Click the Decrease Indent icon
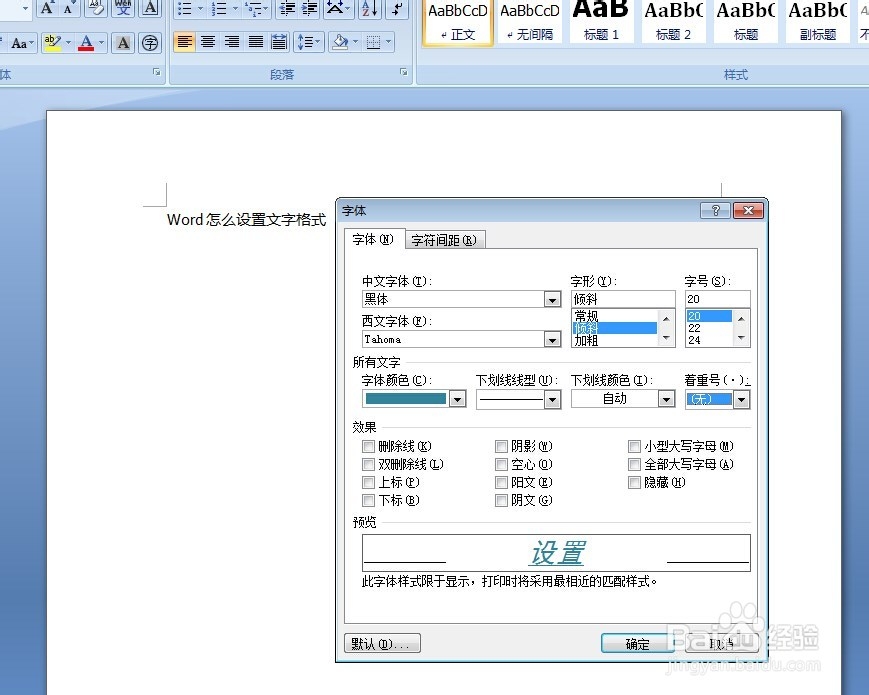The width and height of the screenshot is (869, 695). click(287, 8)
